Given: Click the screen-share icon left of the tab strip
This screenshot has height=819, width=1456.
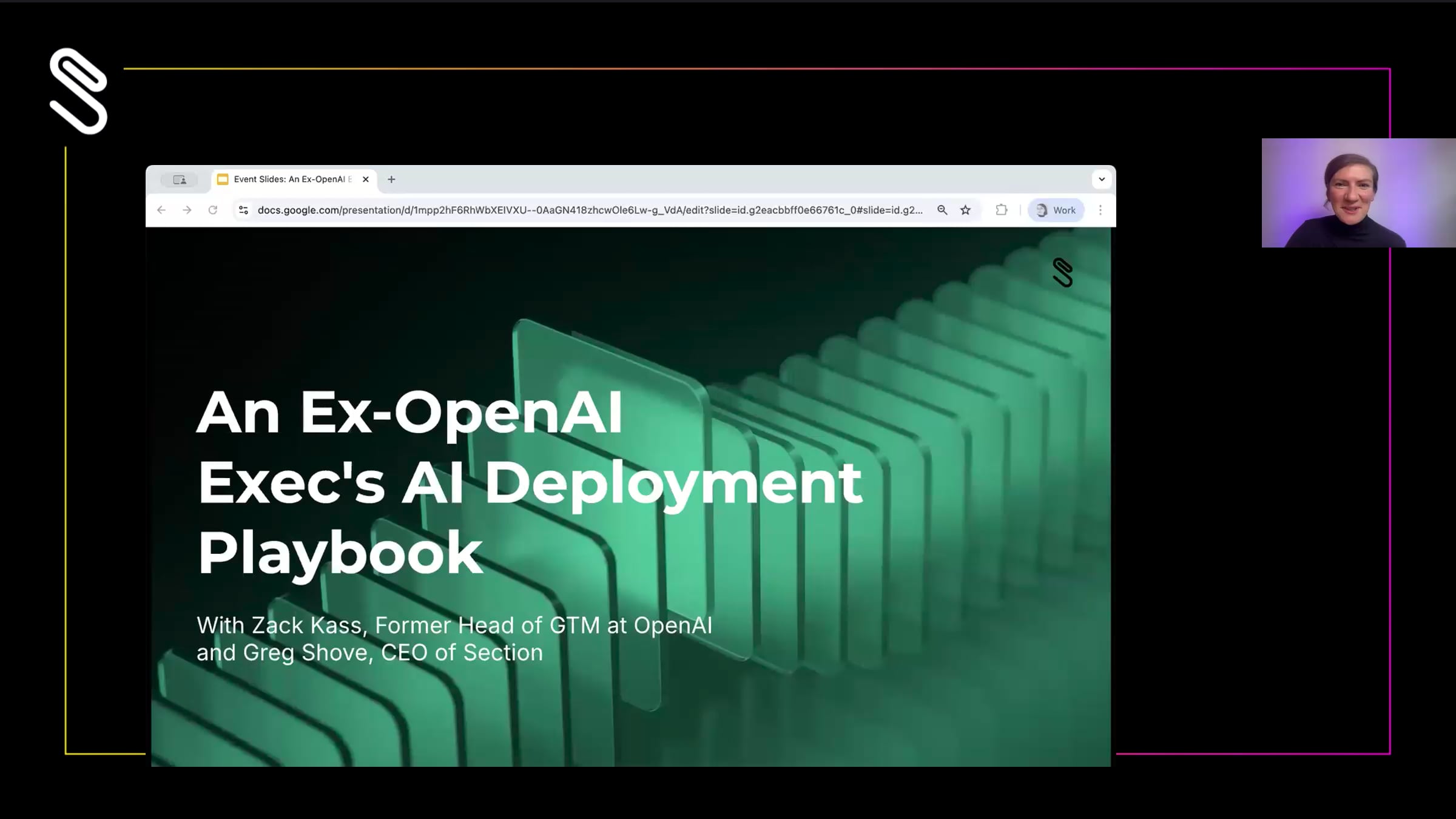Looking at the screenshot, I should [x=180, y=180].
